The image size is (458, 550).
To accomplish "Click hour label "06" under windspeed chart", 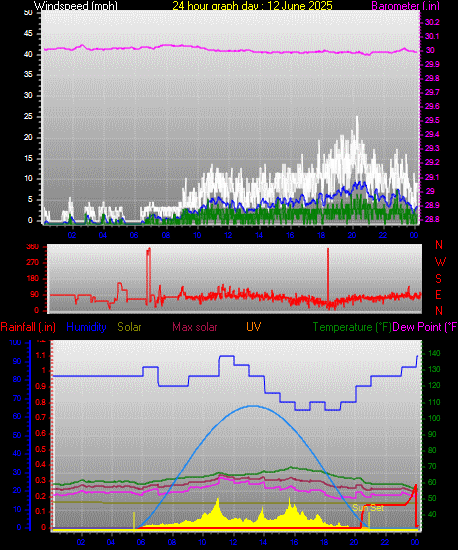I will [134, 235].
